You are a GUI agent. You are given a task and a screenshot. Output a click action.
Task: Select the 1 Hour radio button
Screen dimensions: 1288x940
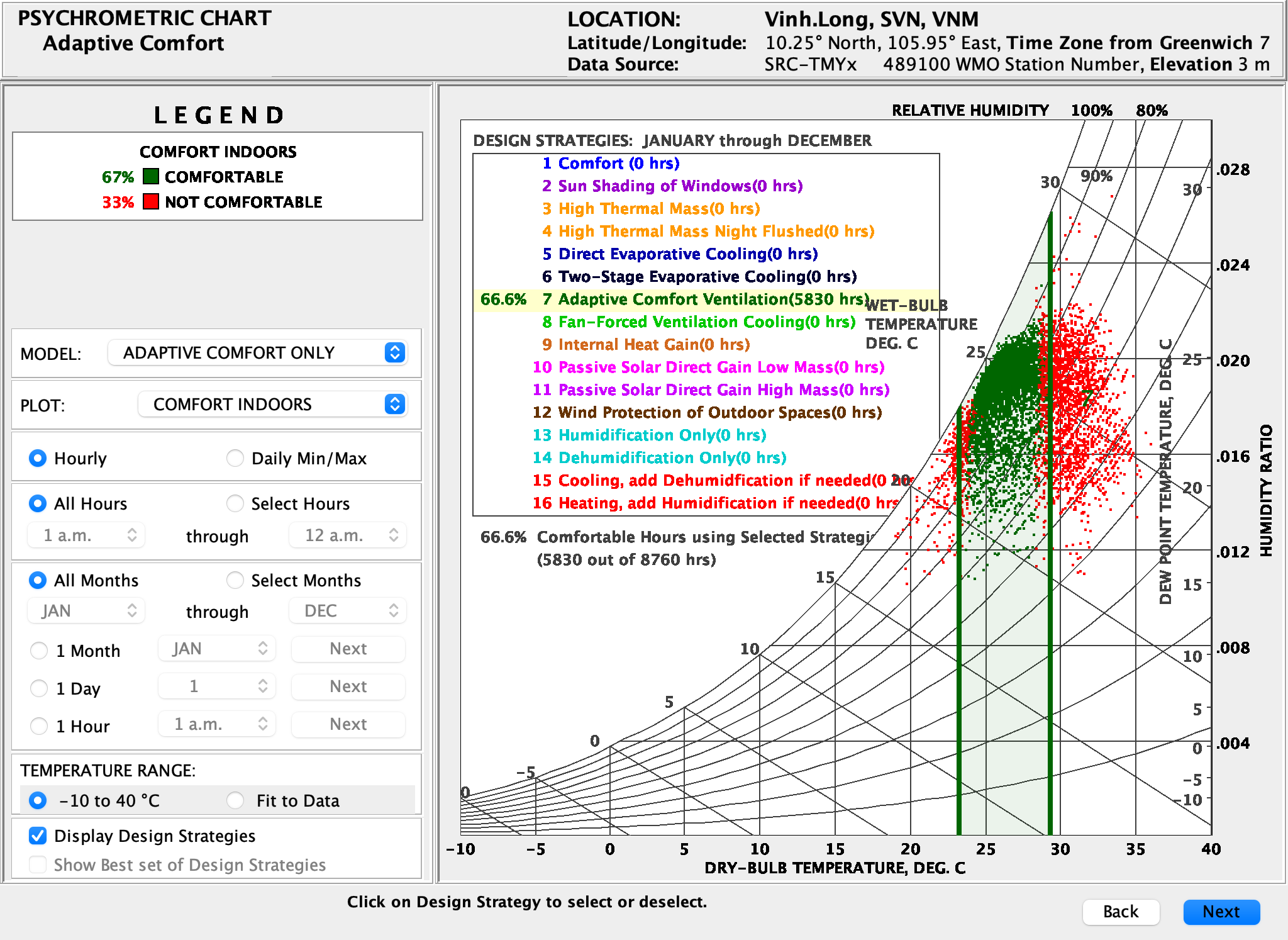pyautogui.click(x=39, y=726)
